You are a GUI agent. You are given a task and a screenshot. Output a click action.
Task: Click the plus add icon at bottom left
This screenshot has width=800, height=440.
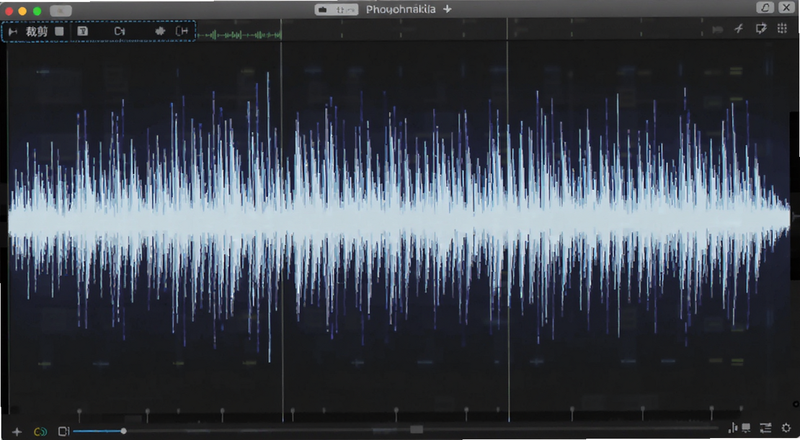click(17, 432)
